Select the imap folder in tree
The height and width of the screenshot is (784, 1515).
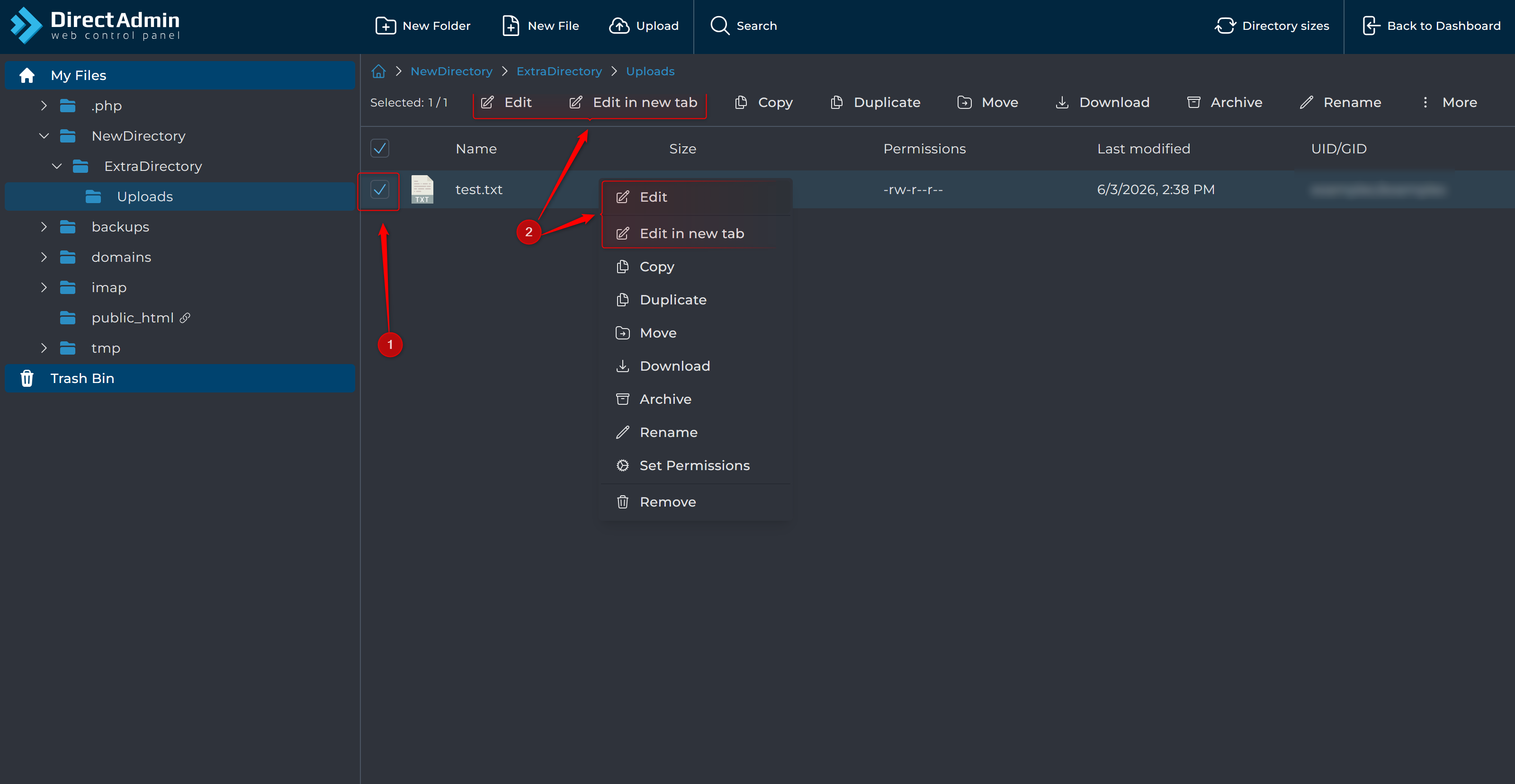coord(109,287)
